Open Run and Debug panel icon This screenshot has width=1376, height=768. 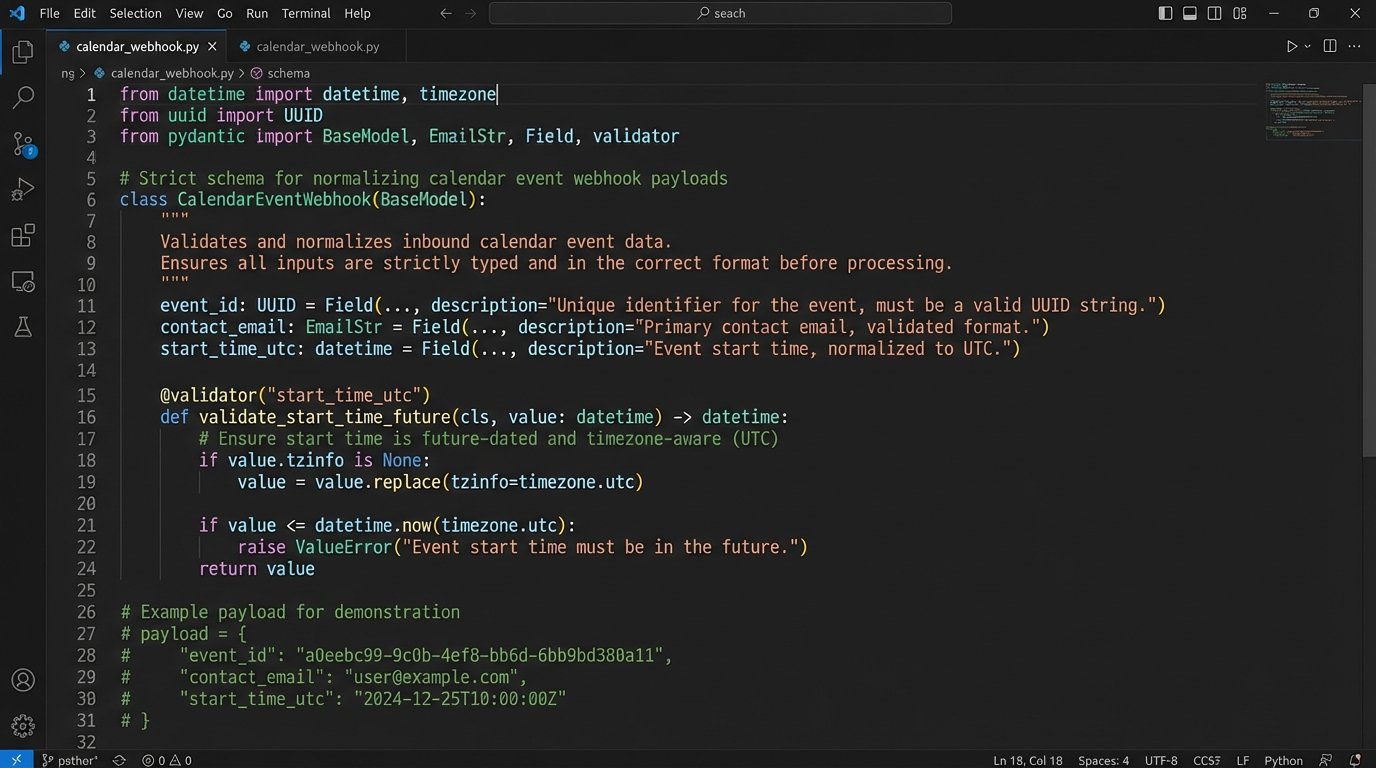point(22,189)
